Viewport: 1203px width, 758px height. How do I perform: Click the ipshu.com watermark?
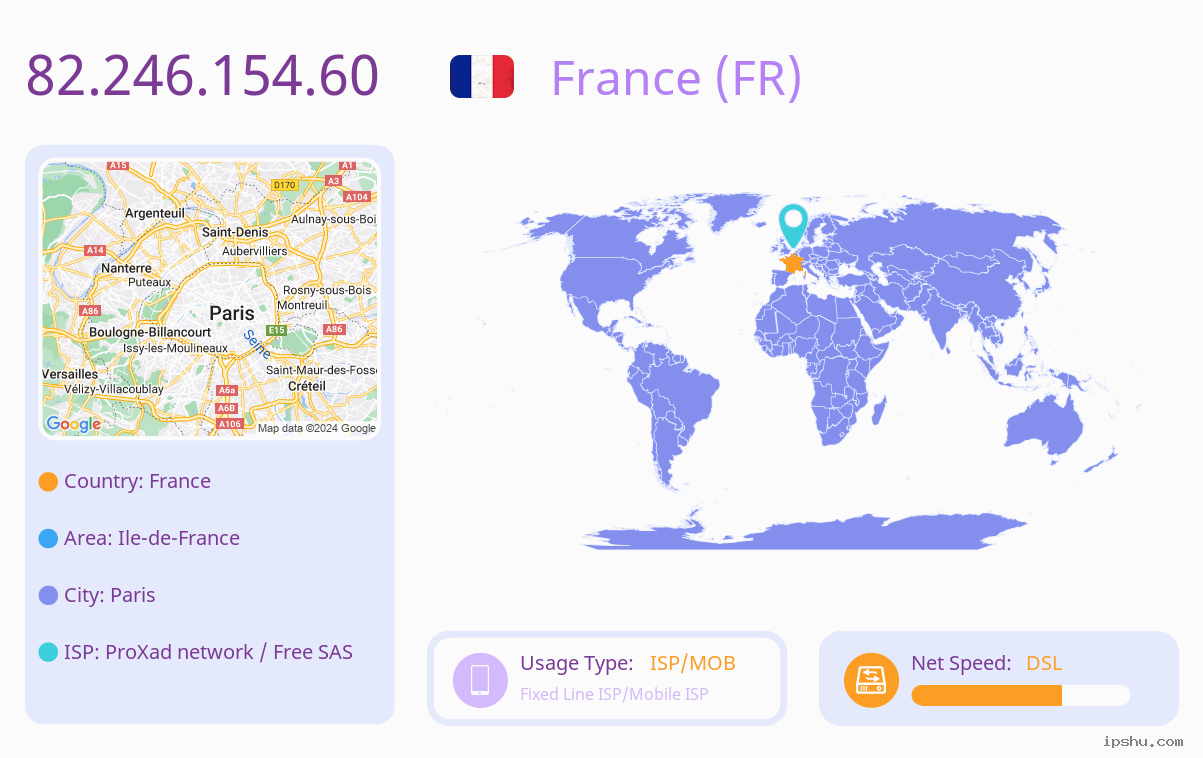1142,741
